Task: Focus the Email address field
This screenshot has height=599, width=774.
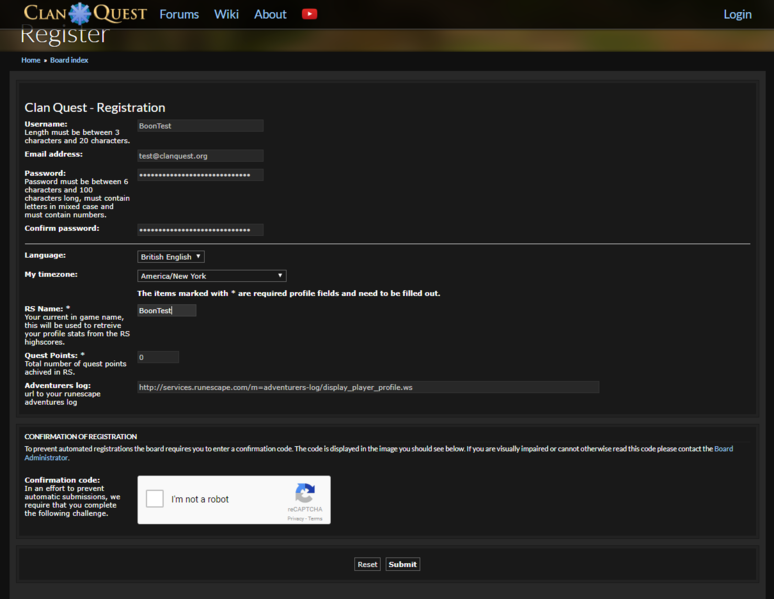Action: point(200,156)
